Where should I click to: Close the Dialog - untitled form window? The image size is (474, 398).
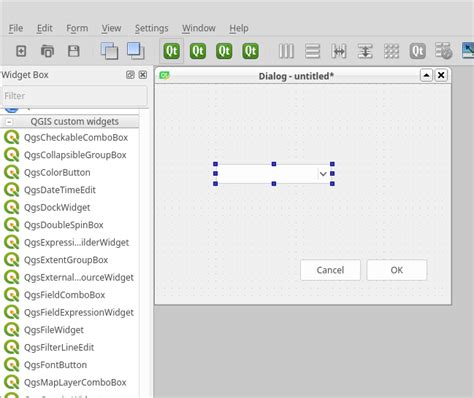(441, 75)
